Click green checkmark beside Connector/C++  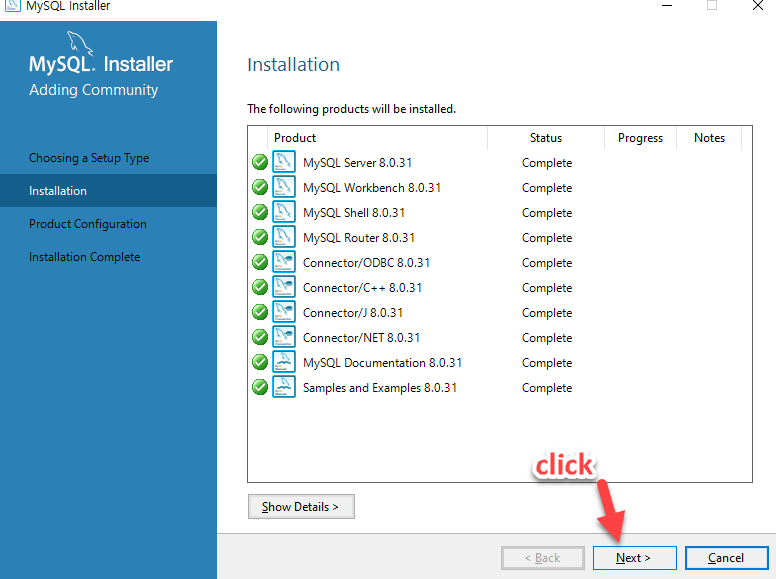click(x=260, y=287)
